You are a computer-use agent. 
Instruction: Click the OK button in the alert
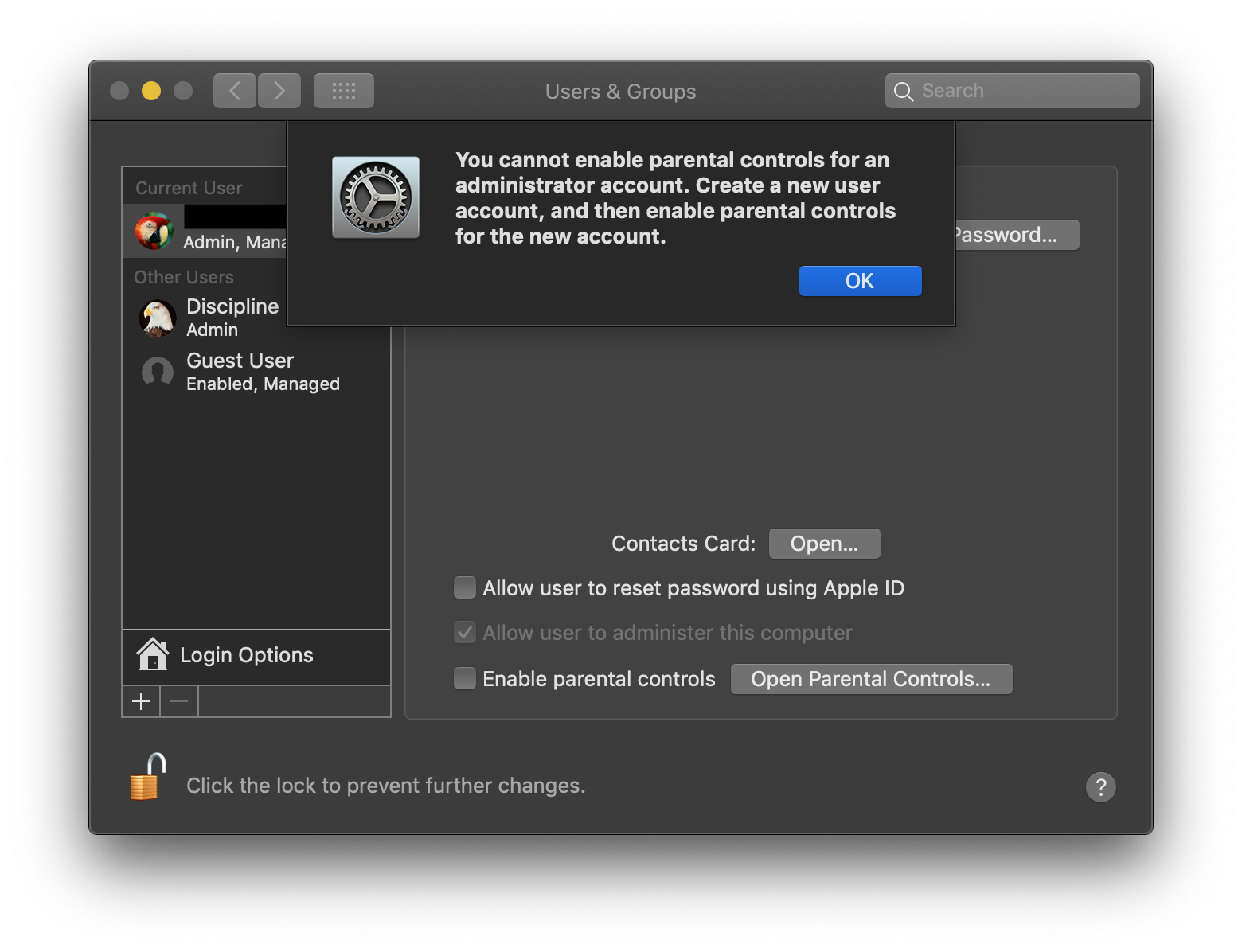click(x=860, y=281)
